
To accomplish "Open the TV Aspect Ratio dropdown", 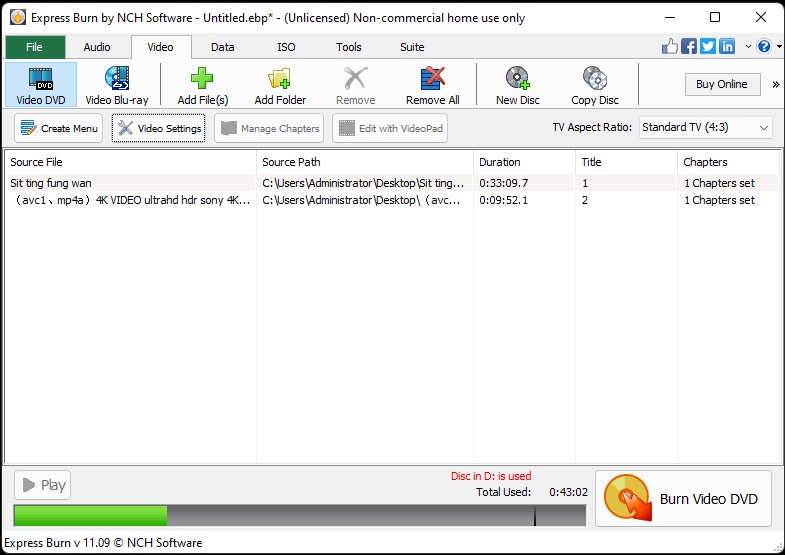I will (705, 128).
